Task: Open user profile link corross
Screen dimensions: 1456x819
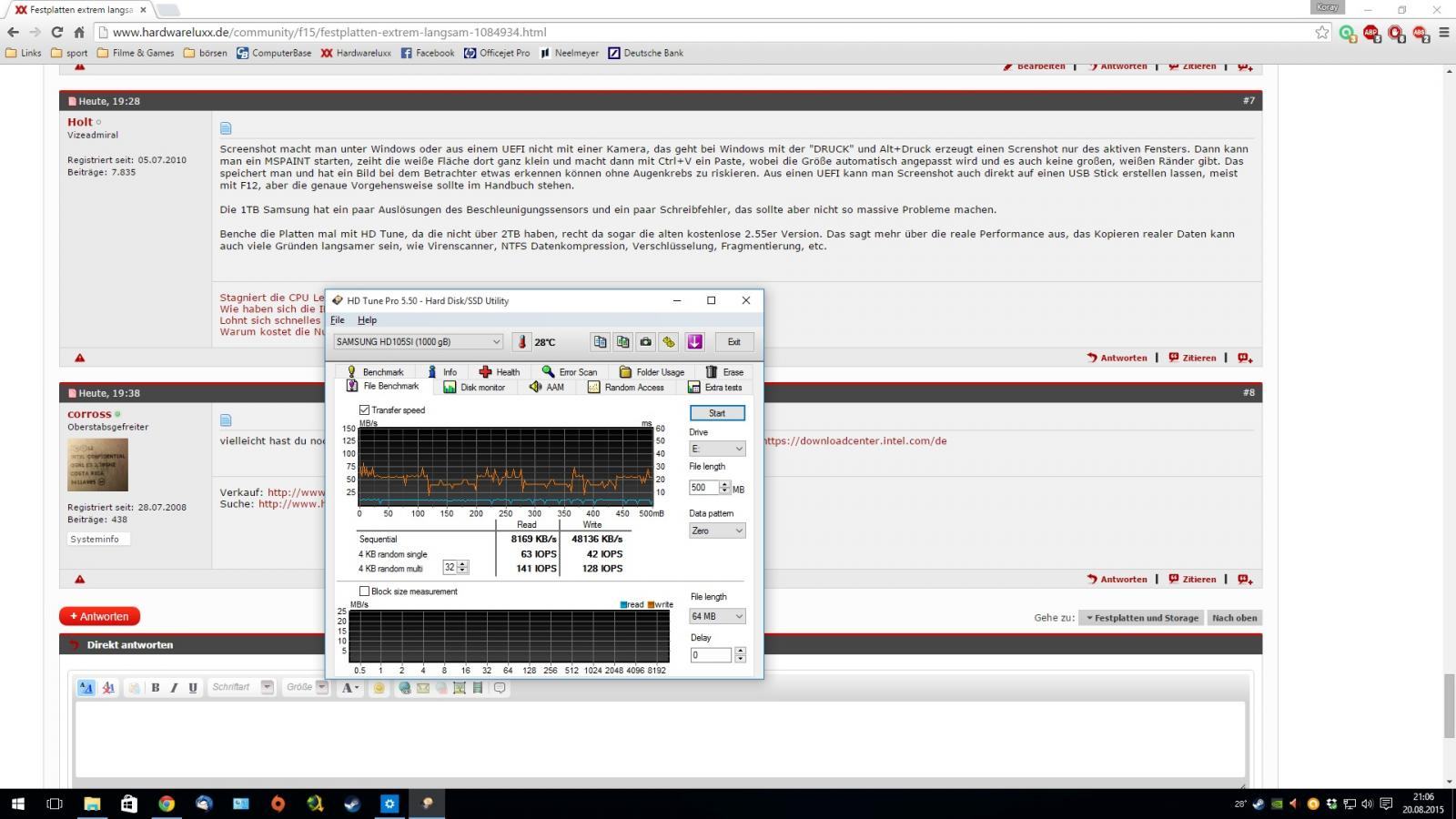Action: (89, 414)
